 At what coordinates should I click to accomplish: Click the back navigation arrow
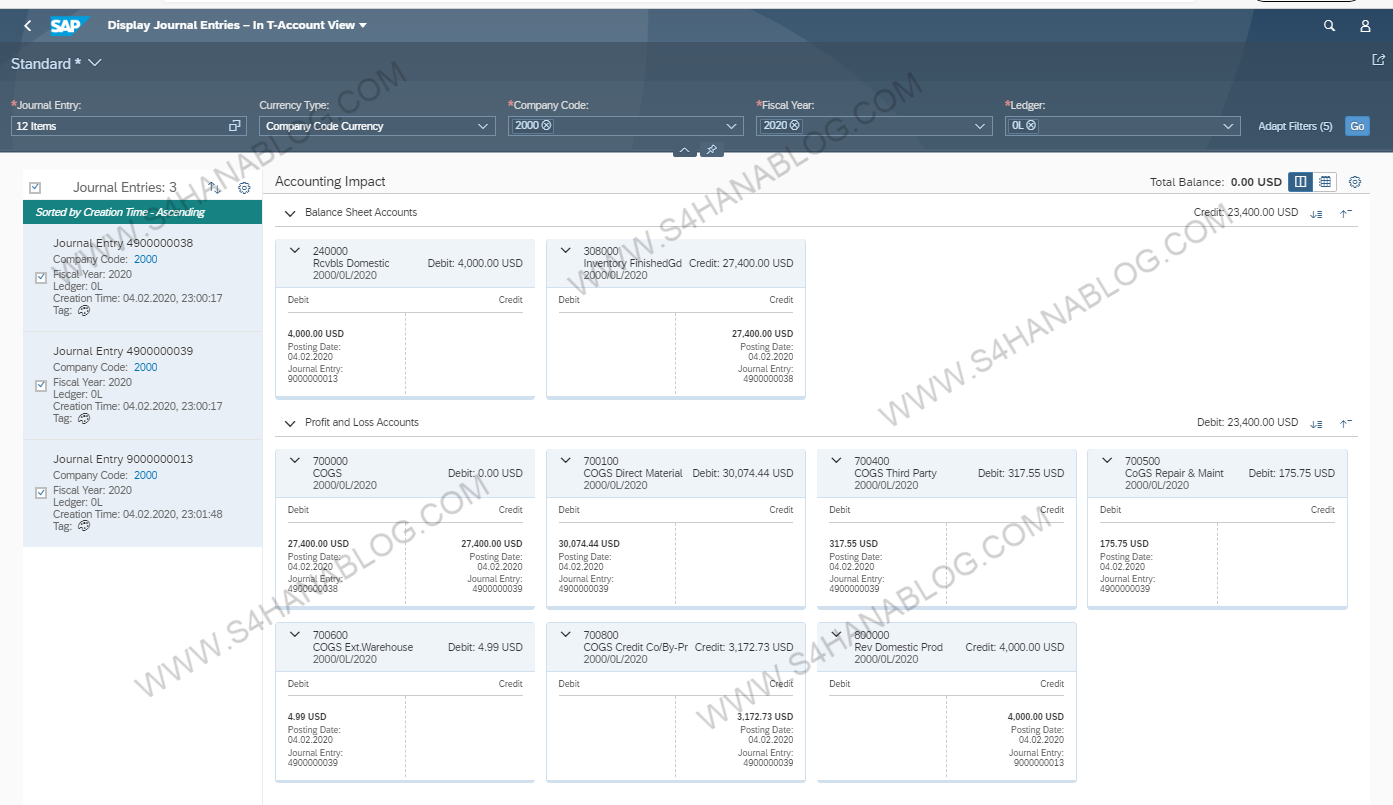tap(28, 25)
